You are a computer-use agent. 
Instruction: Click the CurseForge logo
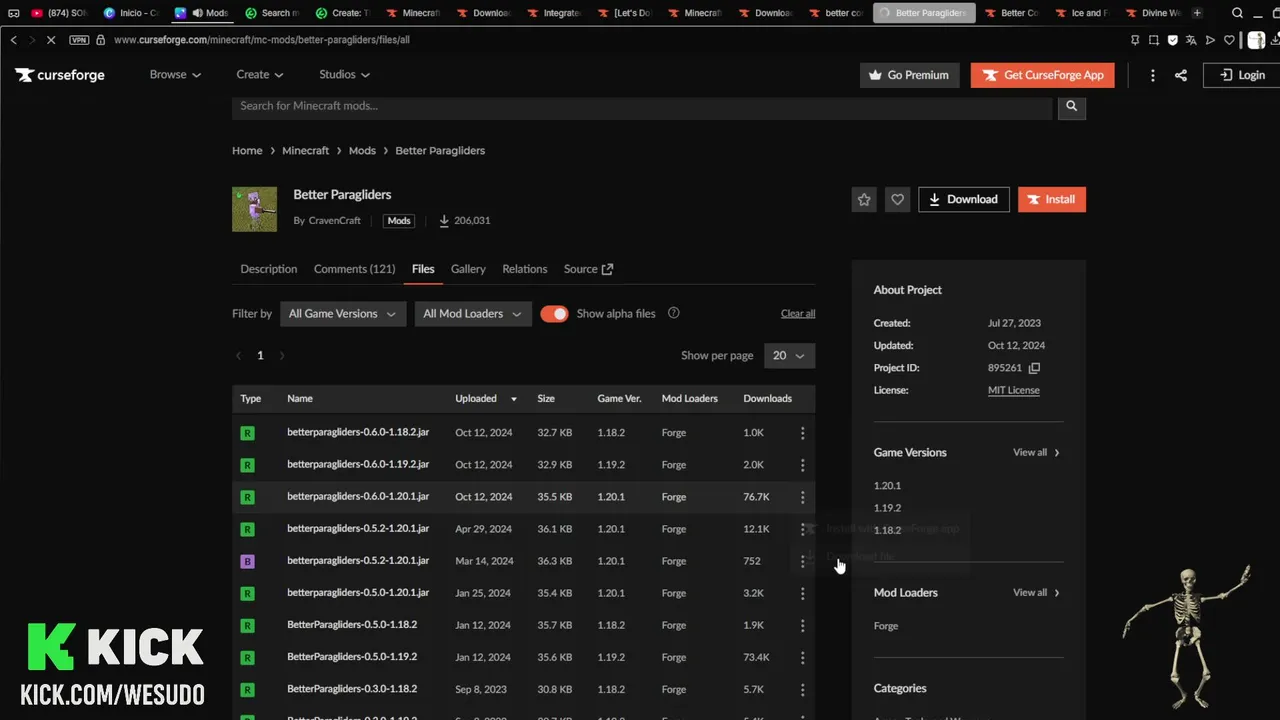coord(60,75)
